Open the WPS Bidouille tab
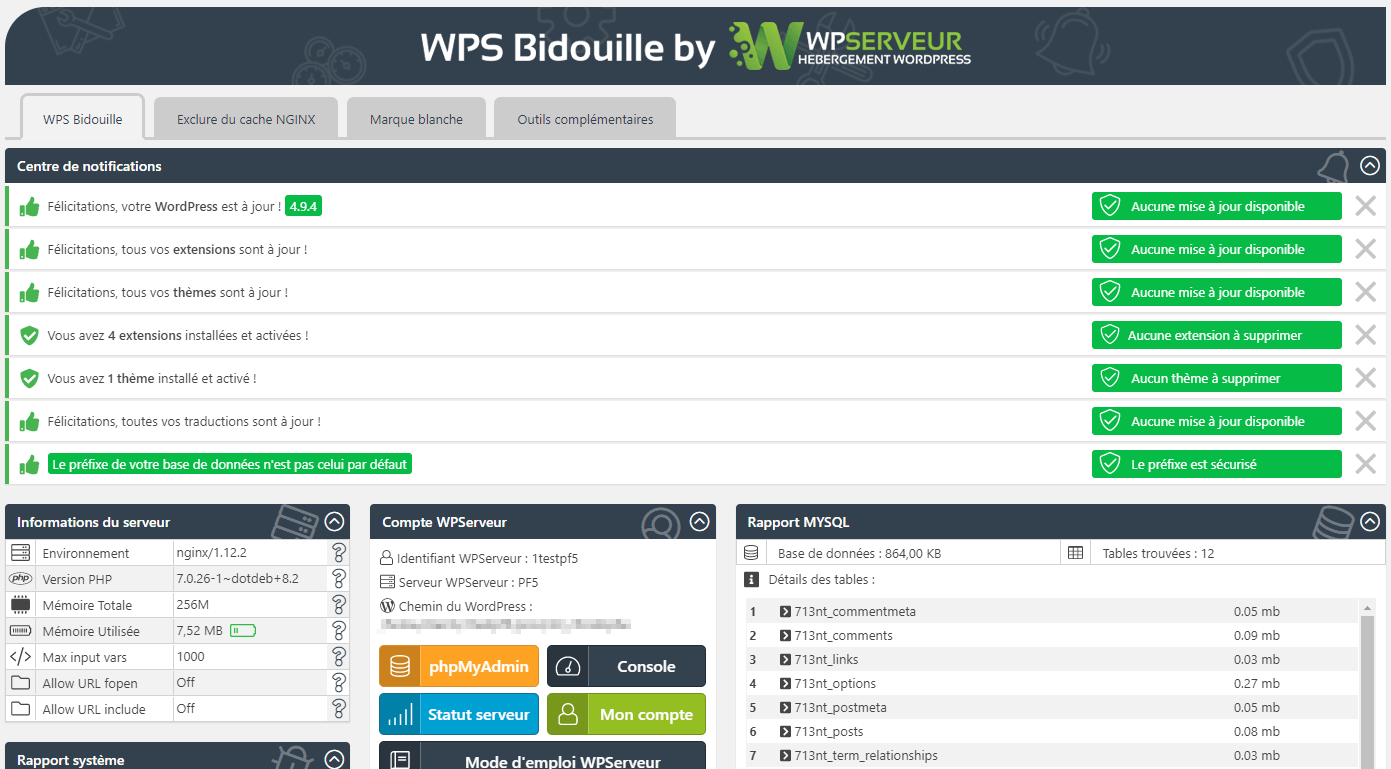The height and width of the screenshot is (769, 1391). [83, 119]
